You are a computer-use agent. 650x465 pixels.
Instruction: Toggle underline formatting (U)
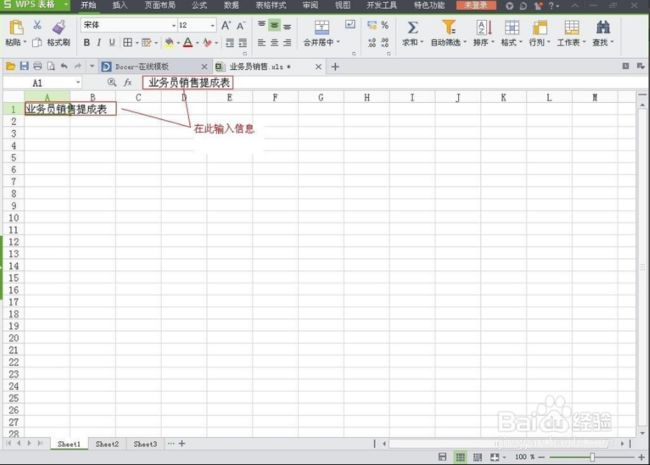coord(112,42)
